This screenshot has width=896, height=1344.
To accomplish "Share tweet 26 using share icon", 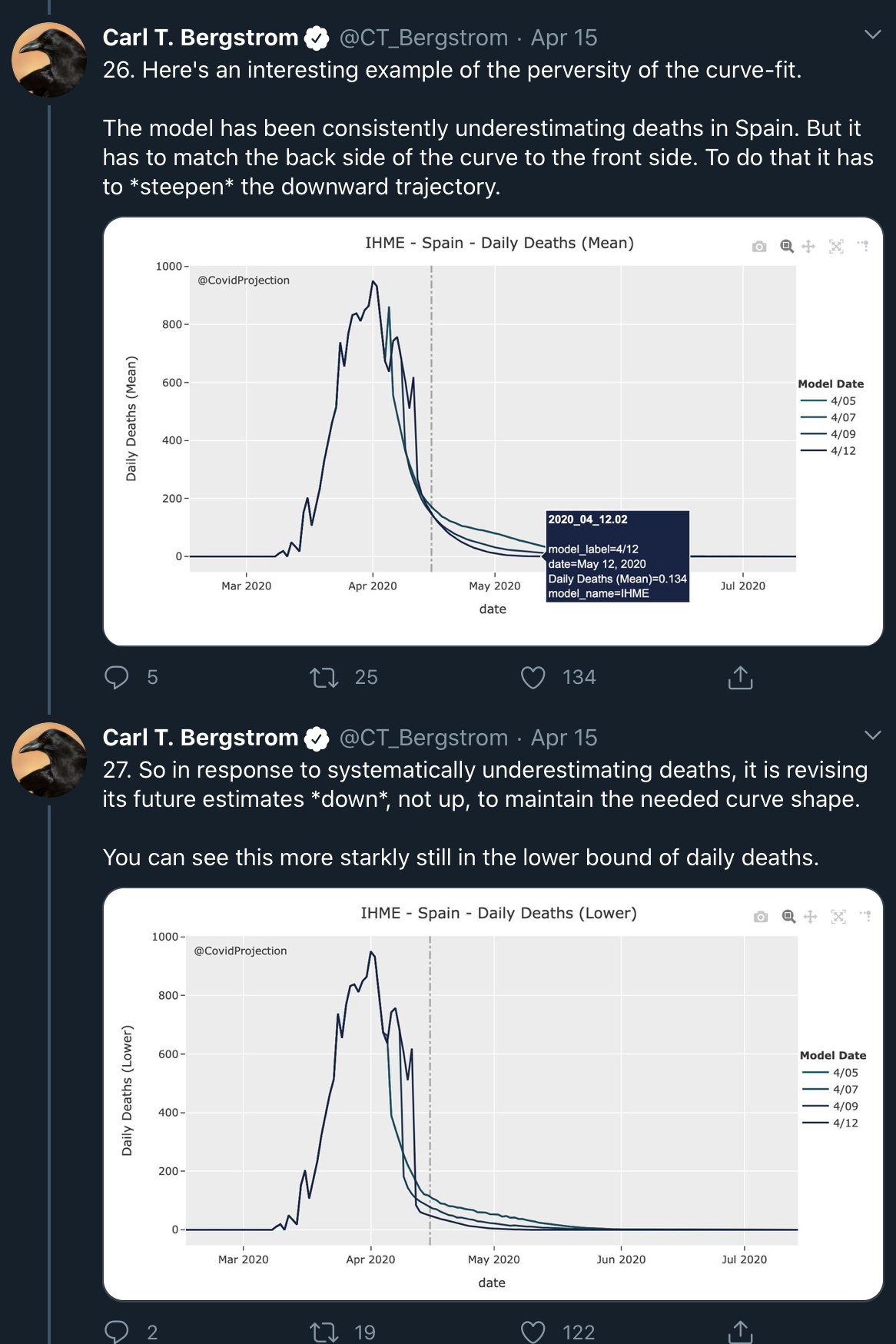I will [x=740, y=677].
